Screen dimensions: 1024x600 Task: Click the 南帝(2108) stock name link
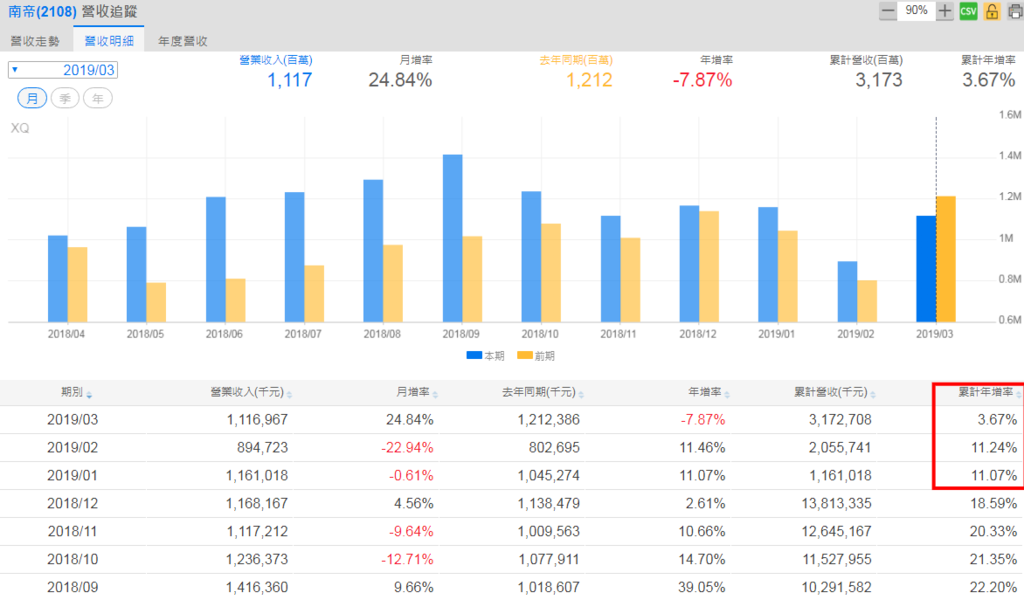click(42, 12)
